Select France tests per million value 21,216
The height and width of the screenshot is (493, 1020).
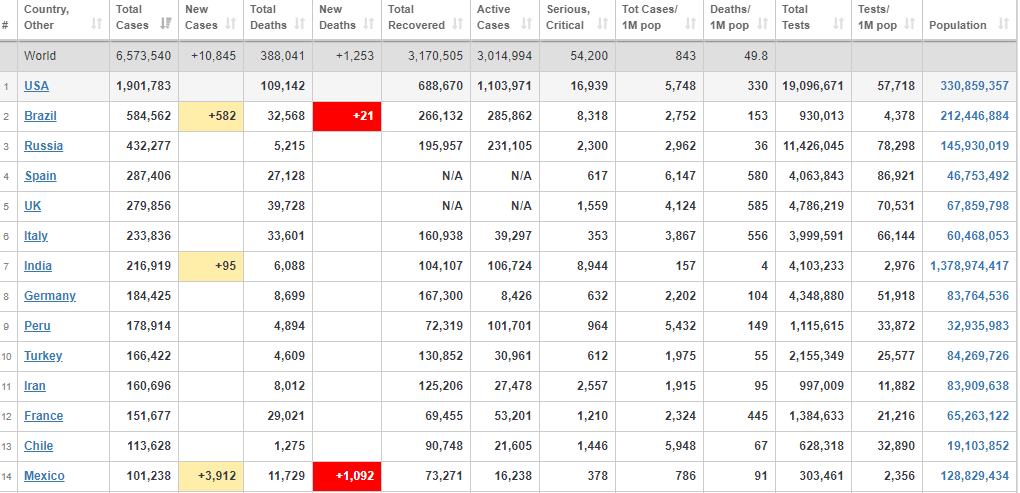tap(896, 416)
